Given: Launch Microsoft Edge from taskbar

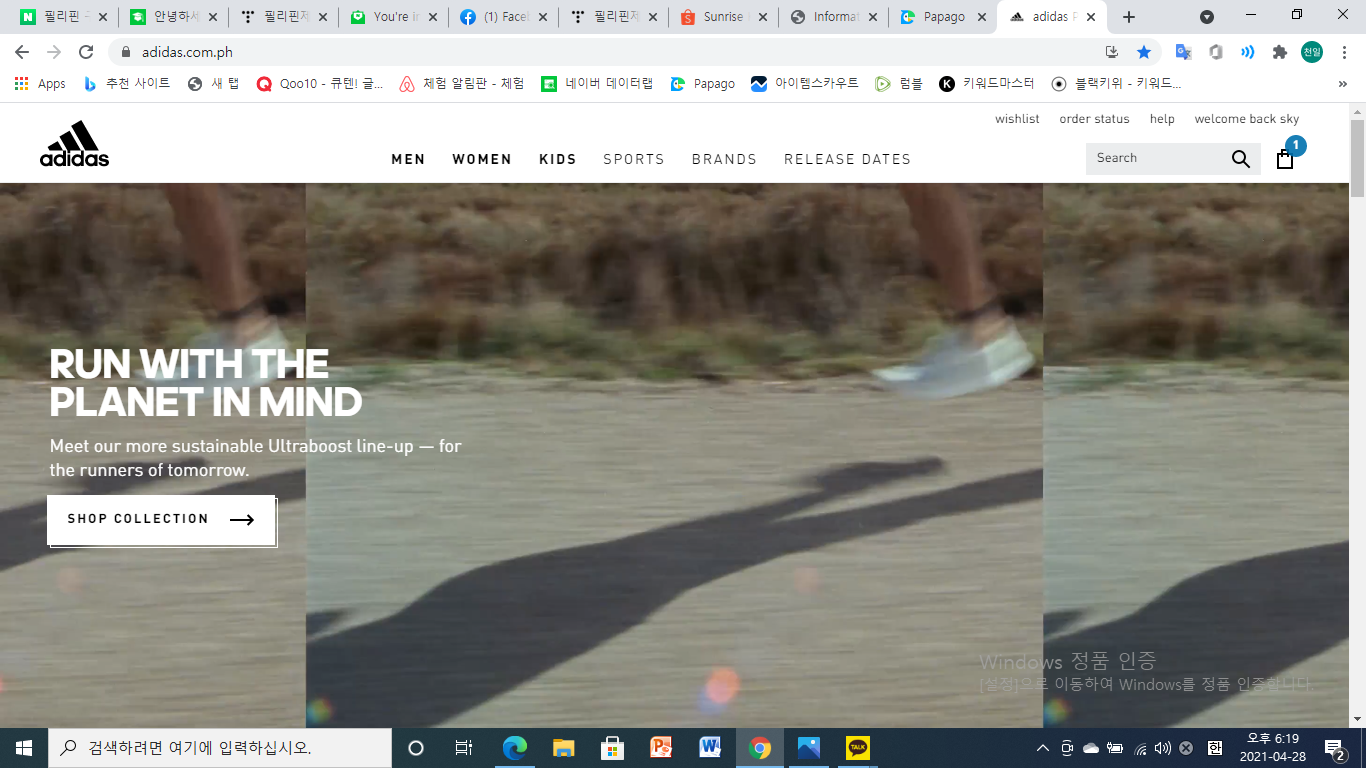Looking at the screenshot, I should click(515, 748).
